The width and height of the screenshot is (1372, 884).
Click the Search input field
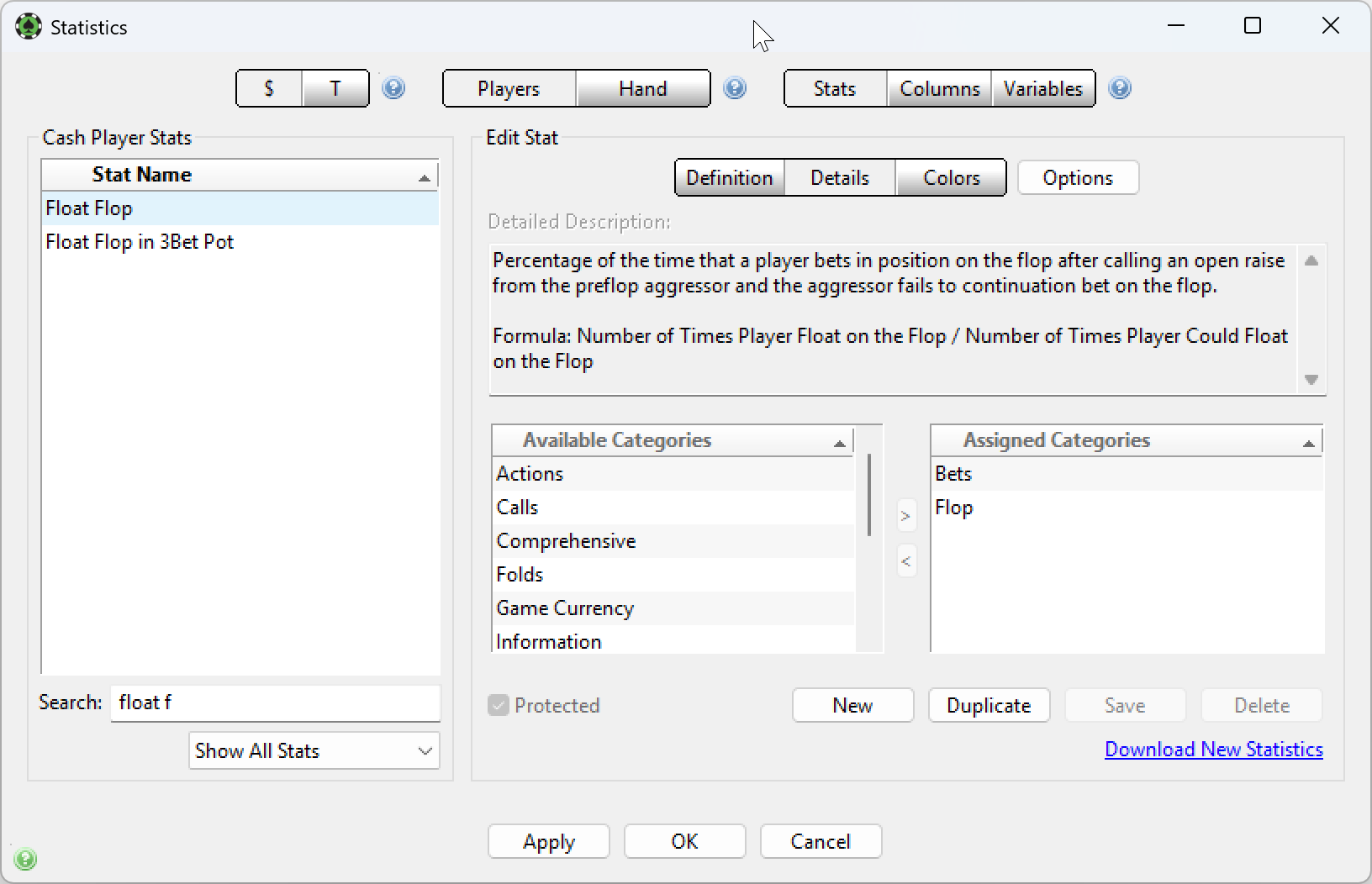tap(275, 702)
